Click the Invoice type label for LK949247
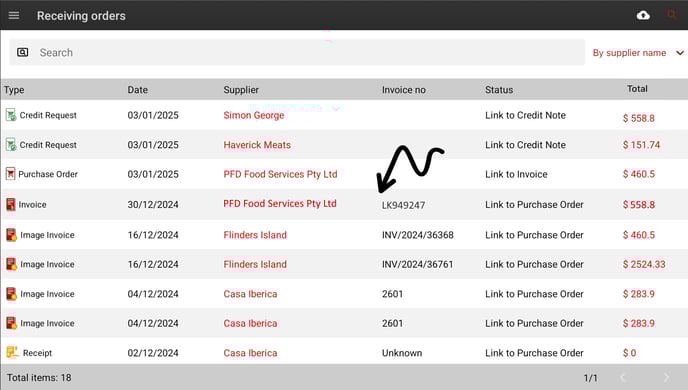This screenshot has height=390, width=688. pyautogui.click(x=32, y=204)
